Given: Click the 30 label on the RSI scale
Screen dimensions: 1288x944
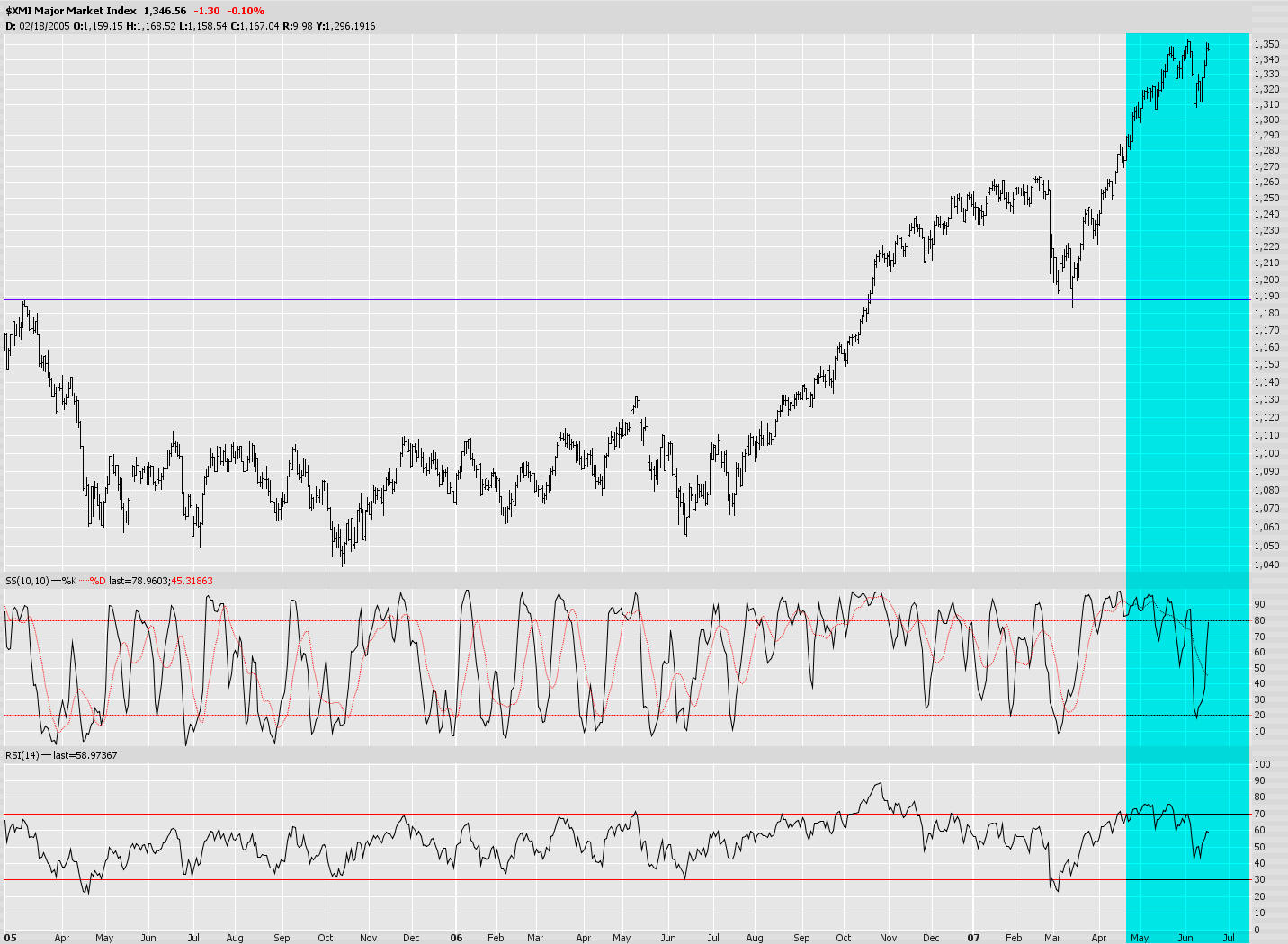Looking at the screenshot, I should [1259, 879].
